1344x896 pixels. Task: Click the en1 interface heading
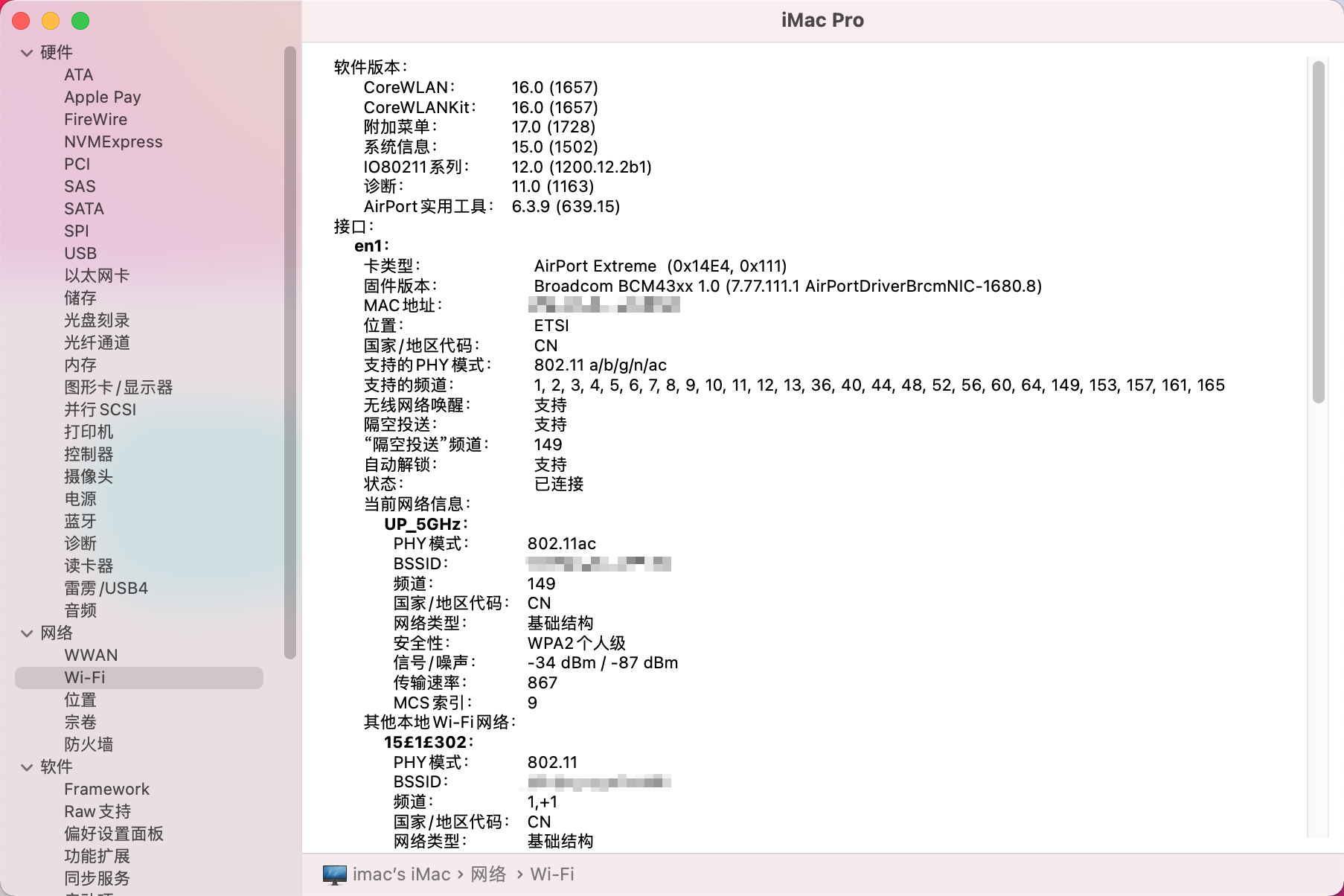371,246
